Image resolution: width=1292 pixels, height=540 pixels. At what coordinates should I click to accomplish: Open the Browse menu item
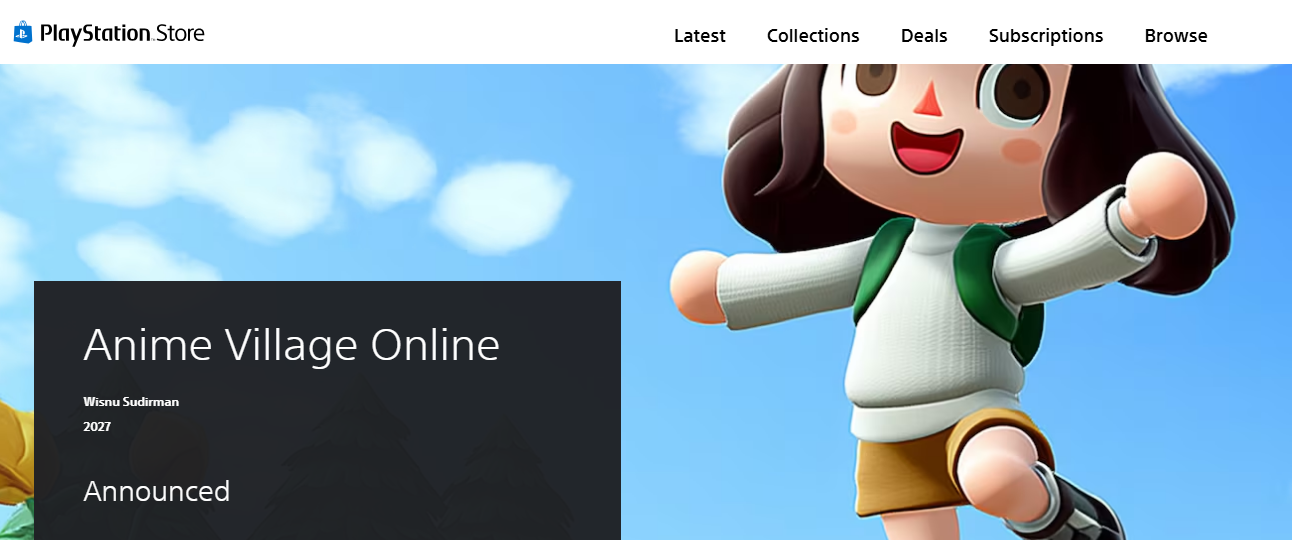point(1176,36)
